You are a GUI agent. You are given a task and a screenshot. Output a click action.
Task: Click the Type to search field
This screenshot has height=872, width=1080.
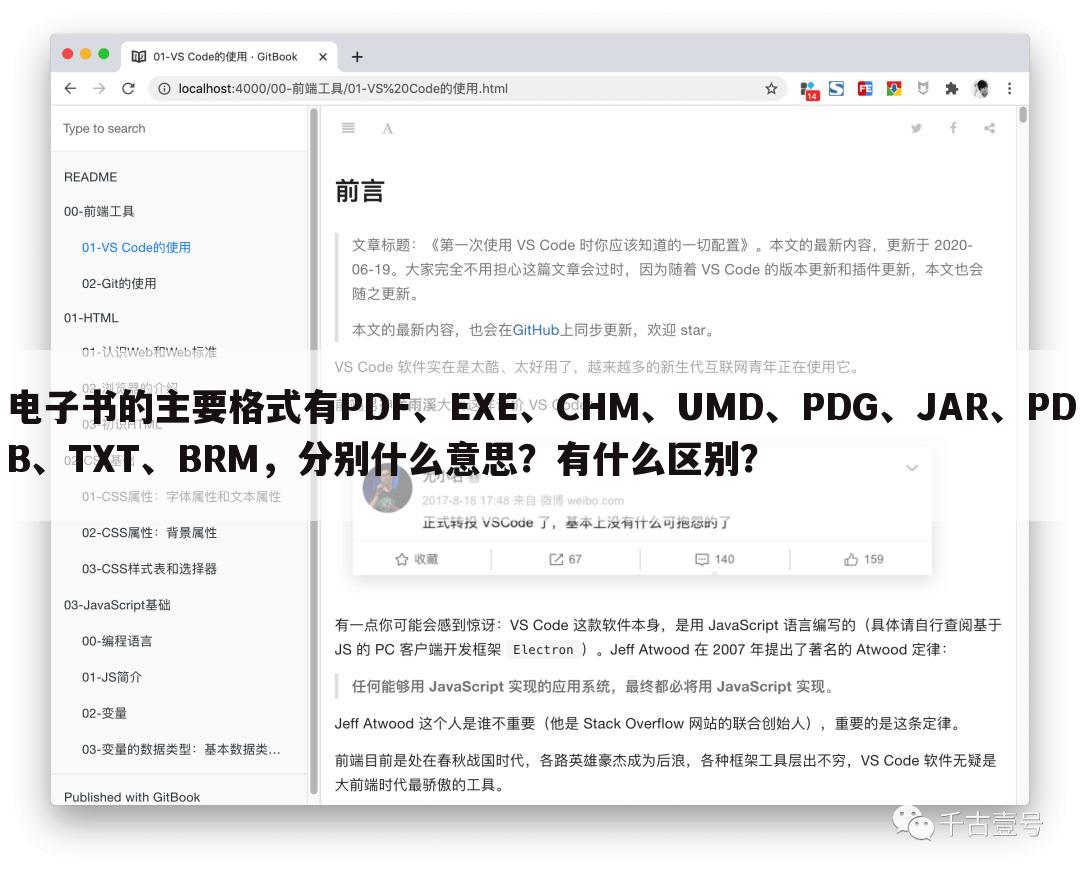tap(179, 128)
